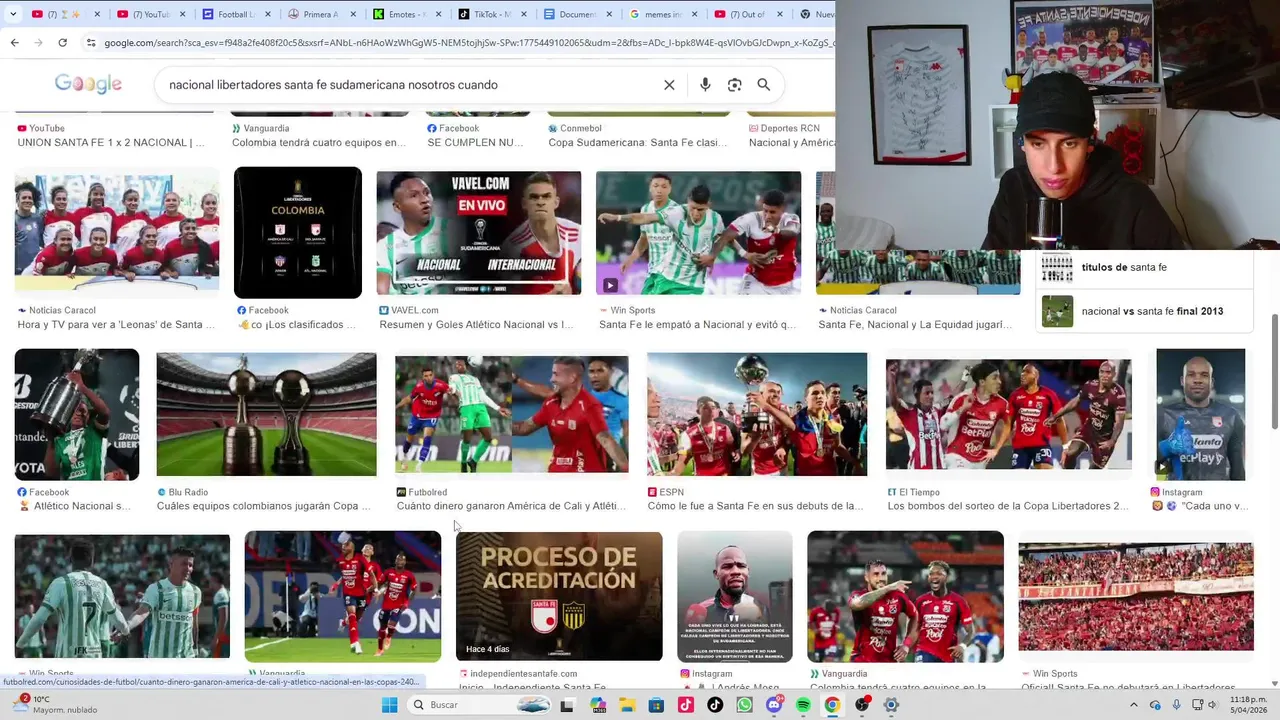Click 'Cómo le fue a Santa Fe' link

tap(755, 506)
